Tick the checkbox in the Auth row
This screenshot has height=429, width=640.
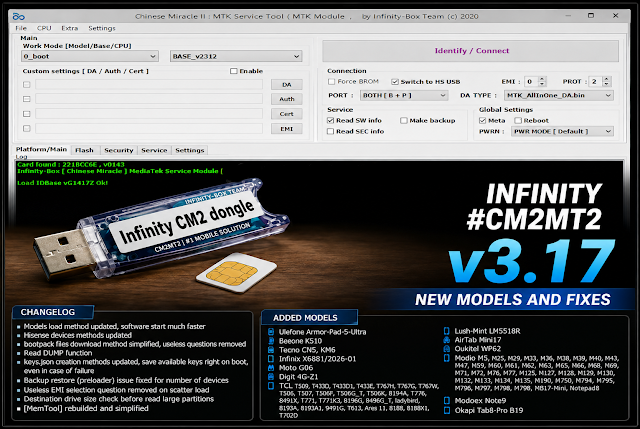tap(27, 99)
